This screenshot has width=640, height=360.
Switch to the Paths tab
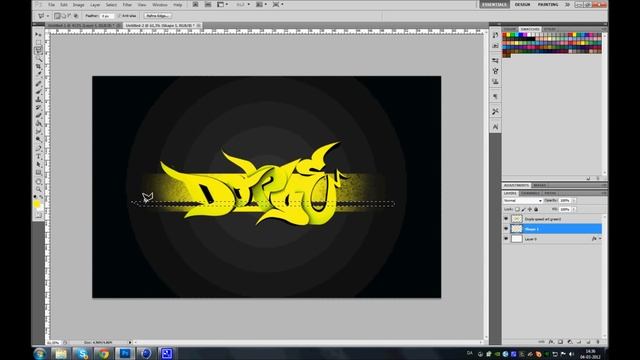[x=550, y=193]
